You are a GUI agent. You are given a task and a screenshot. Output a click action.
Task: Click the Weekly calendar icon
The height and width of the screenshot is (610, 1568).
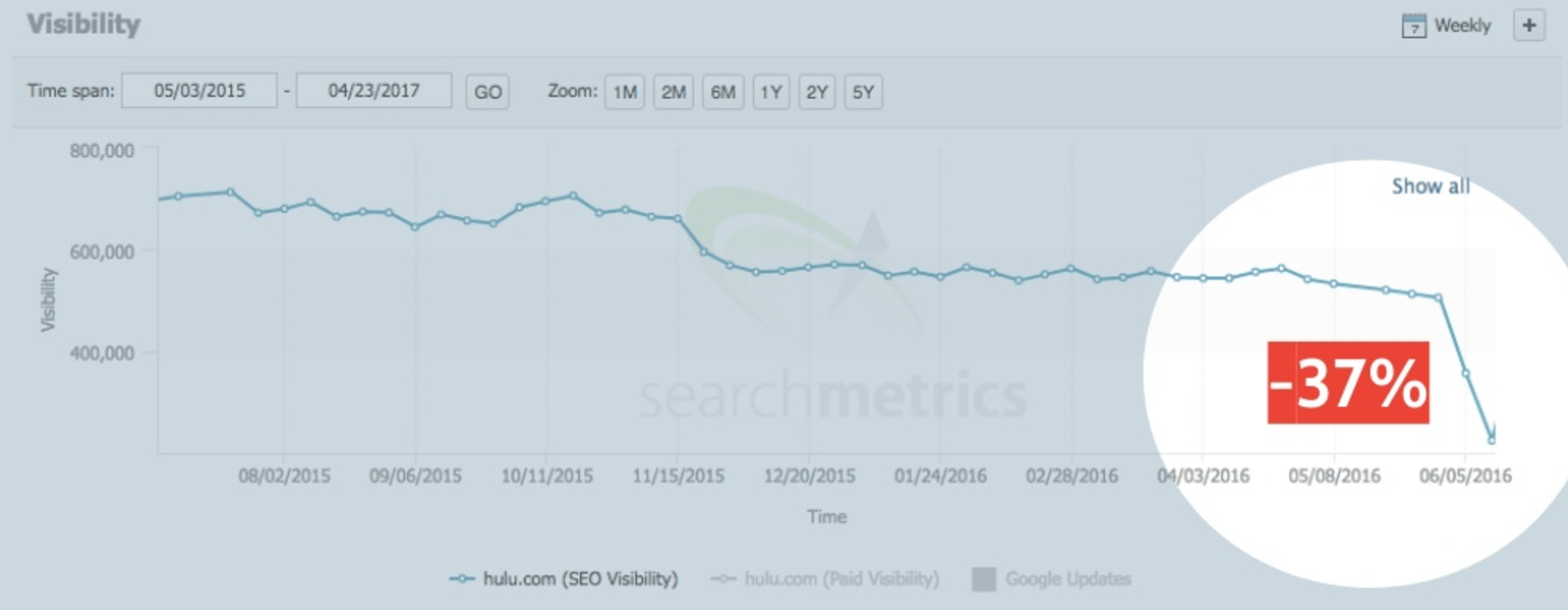point(1413,26)
